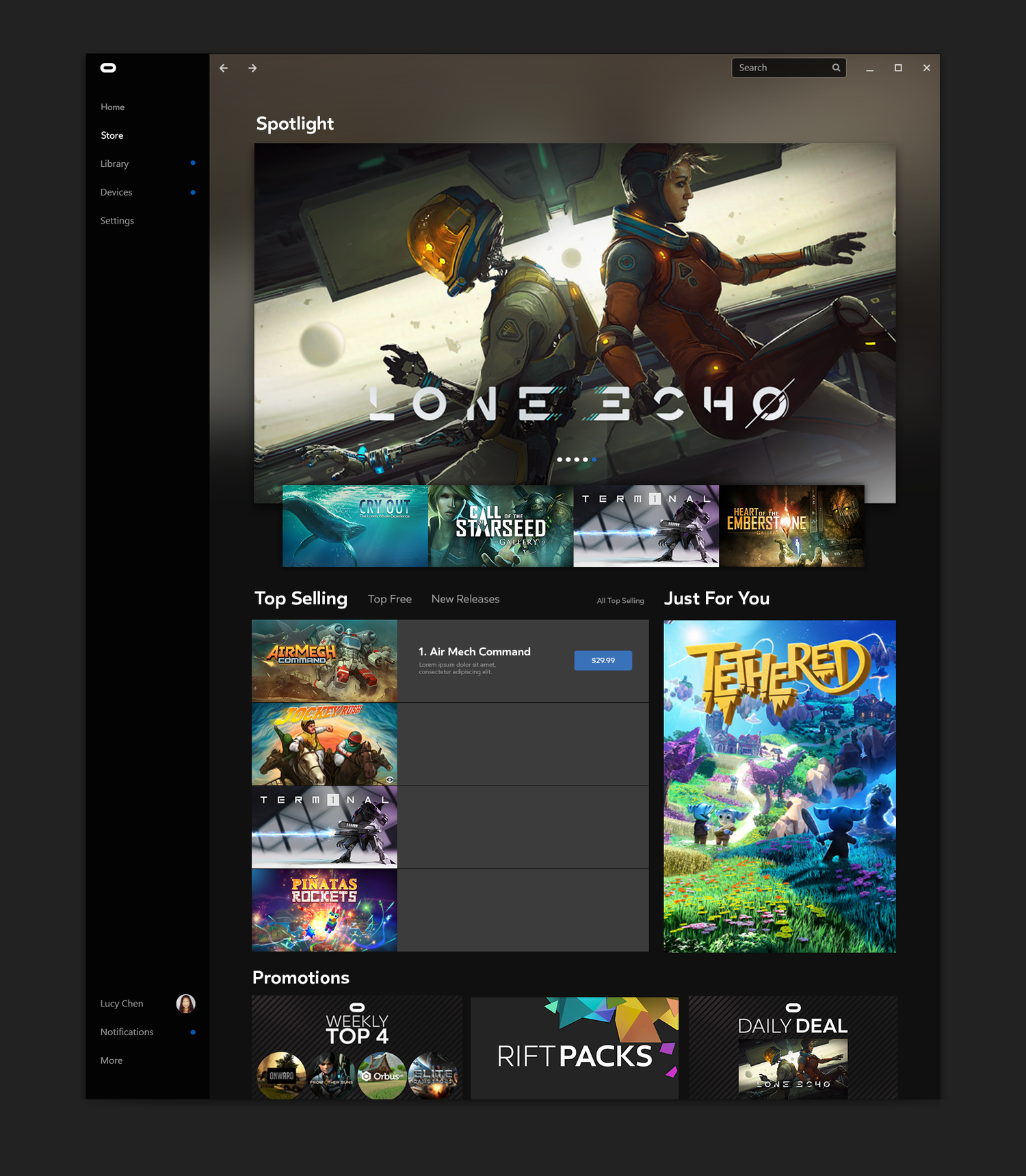Open the AirMech Command cover art
1026x1176 pixels.
[x=324, y=660]
